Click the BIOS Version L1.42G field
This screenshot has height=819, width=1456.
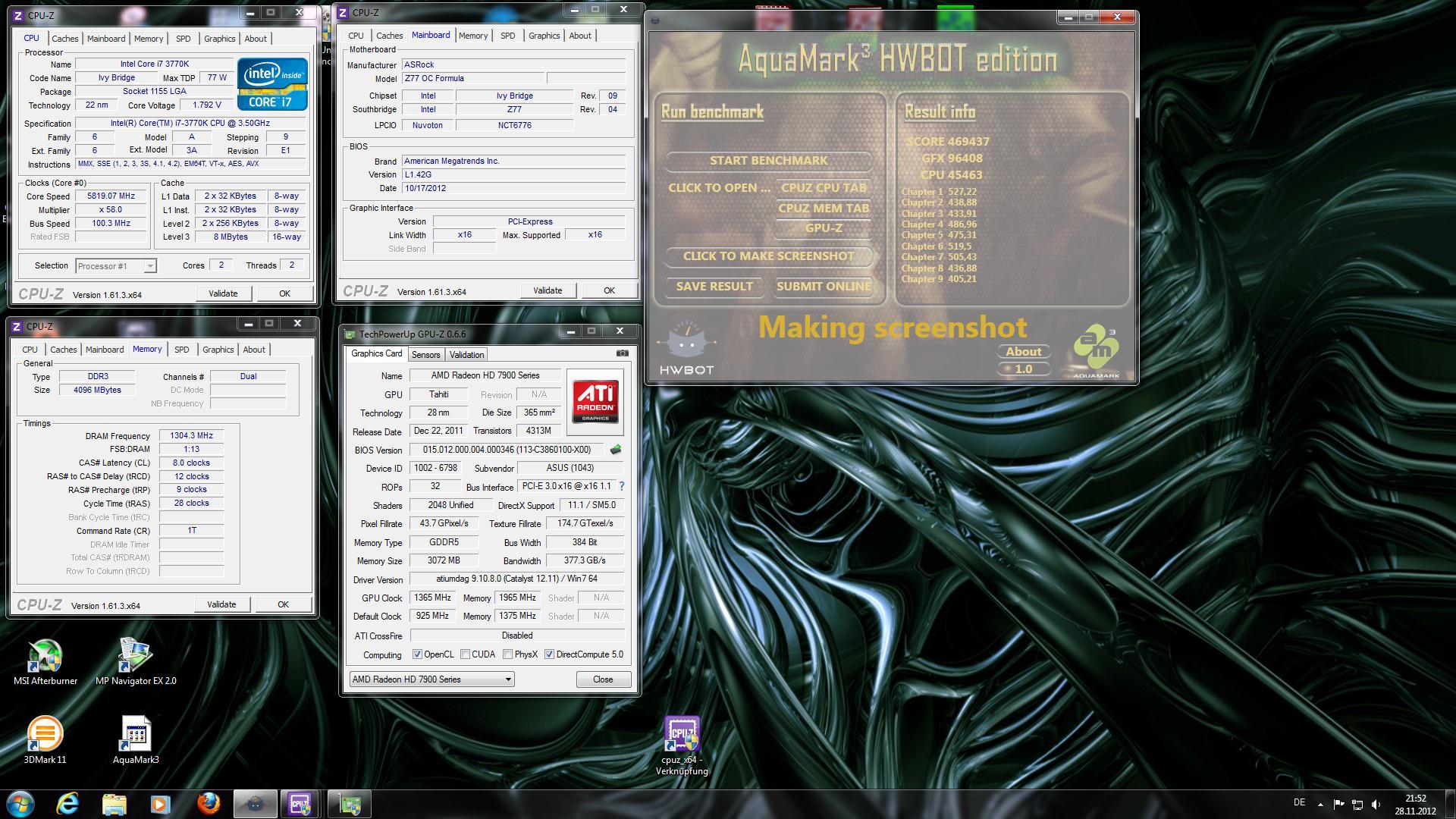pos(513,174)
